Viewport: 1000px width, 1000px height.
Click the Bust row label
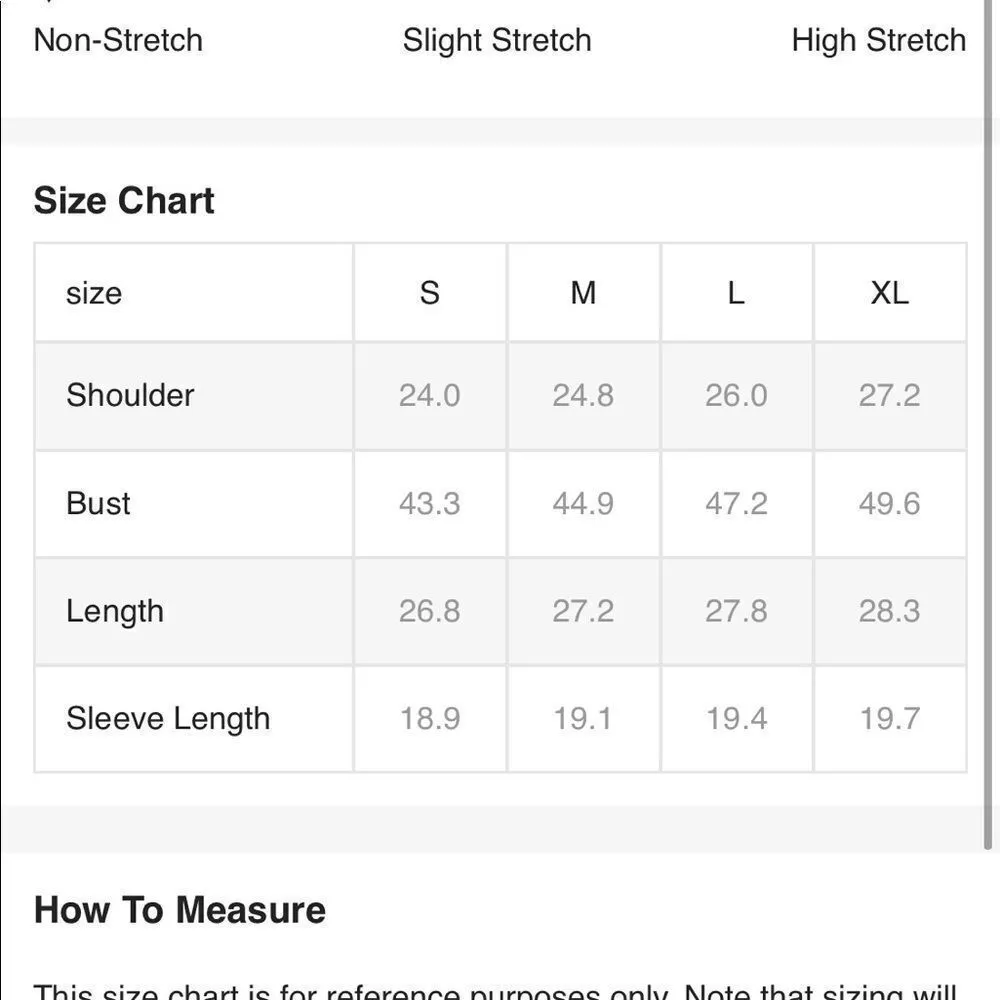[x=98, y=503]
